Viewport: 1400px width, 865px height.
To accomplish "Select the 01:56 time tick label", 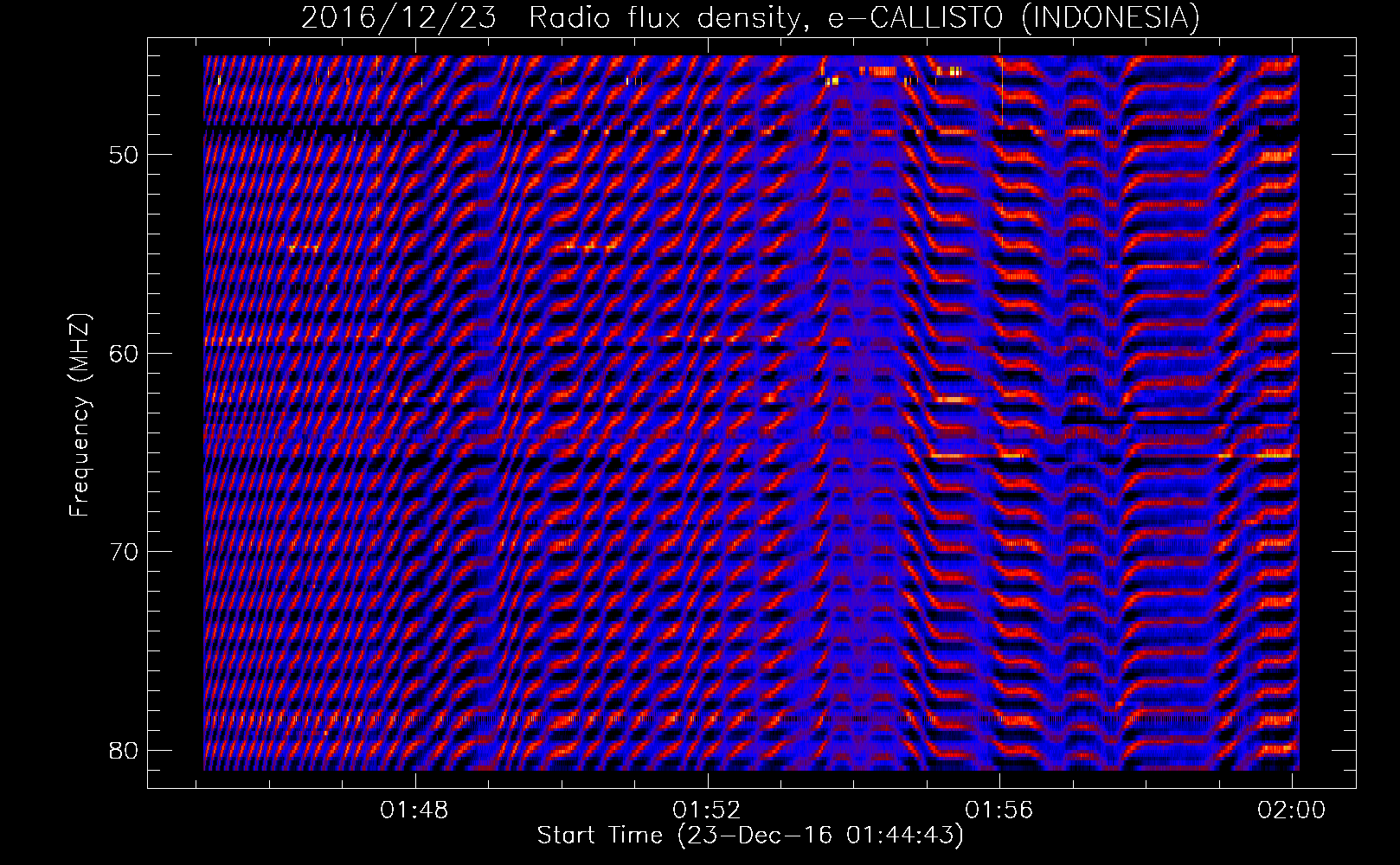I will coord(1000,810).
